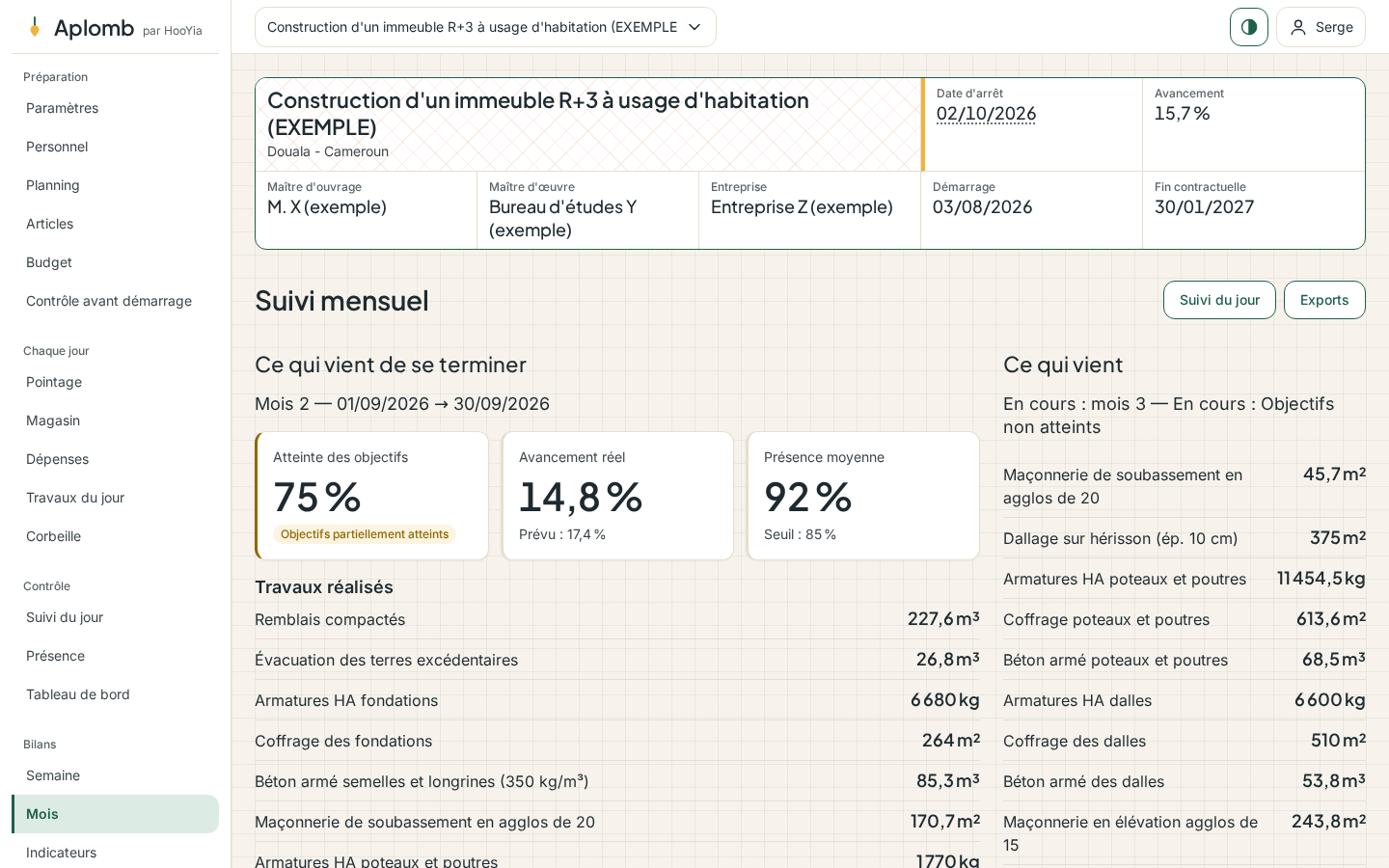1389x868 pixels.
Task: Open the Budget page
Action: [115, 262]
